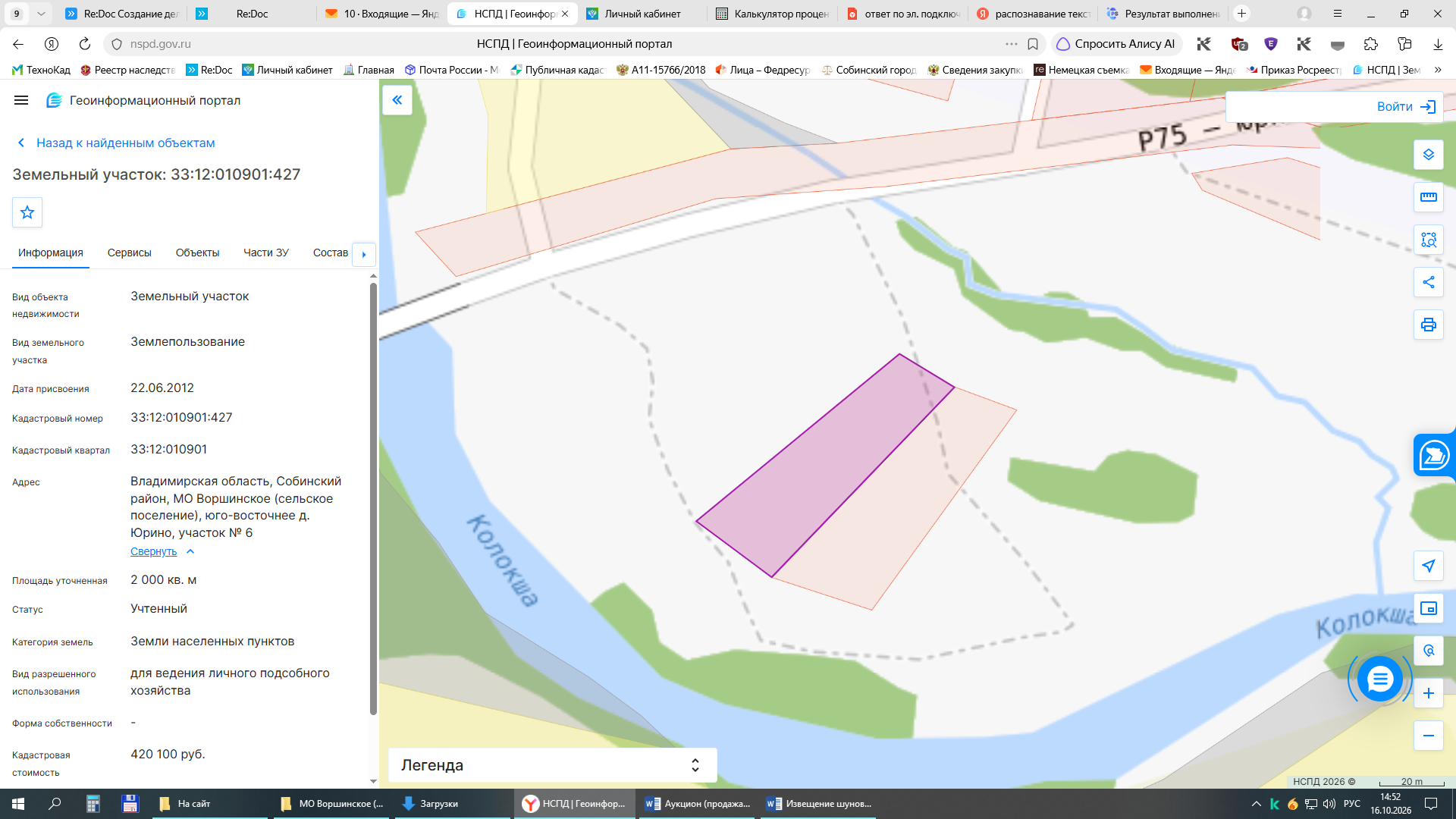Screen dimensions: 1456x819
Task: Expand hidden bookmarks with double chevron
Action: (1438, 70)
